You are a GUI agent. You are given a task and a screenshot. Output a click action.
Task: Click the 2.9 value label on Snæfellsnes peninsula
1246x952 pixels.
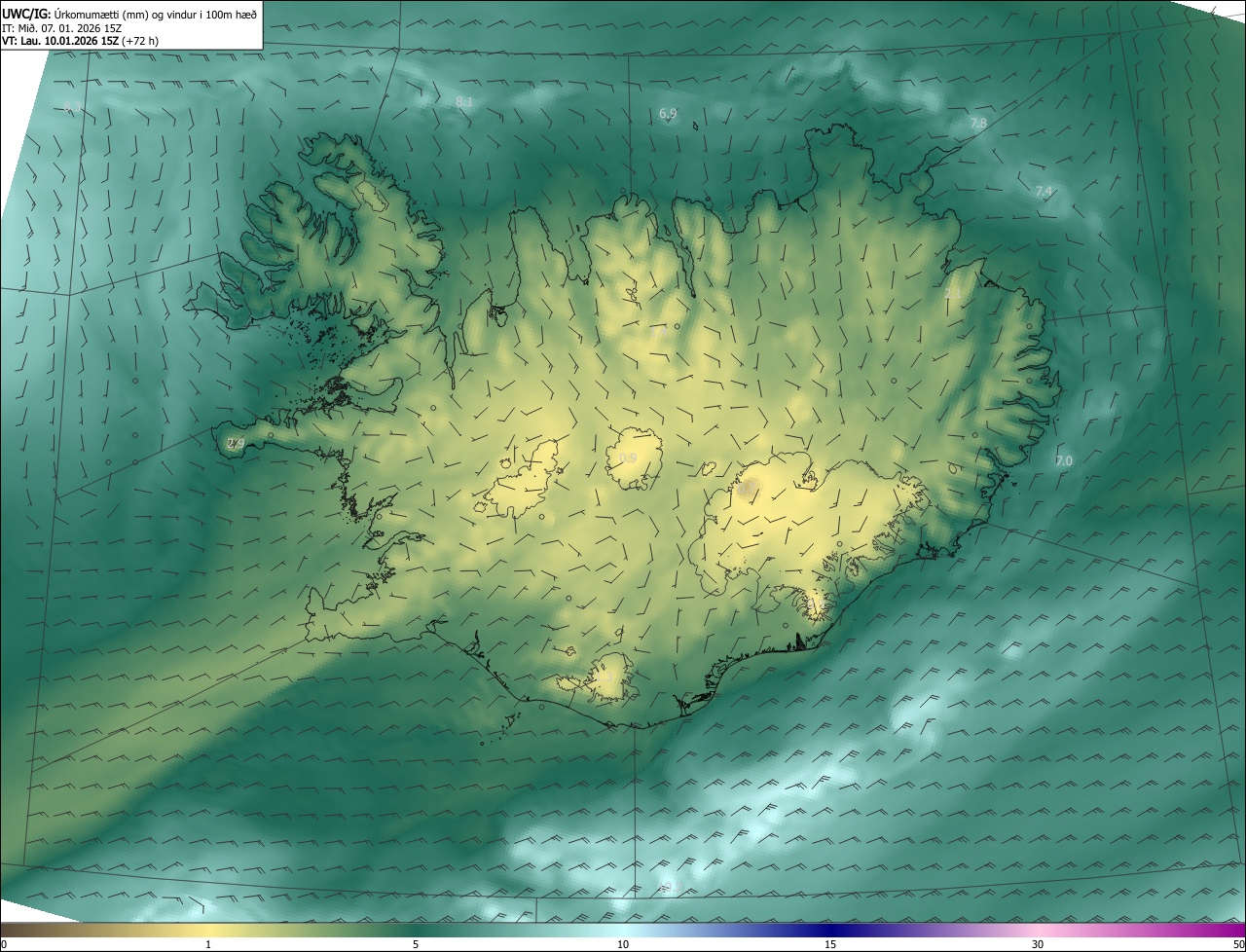coord(236,444)
